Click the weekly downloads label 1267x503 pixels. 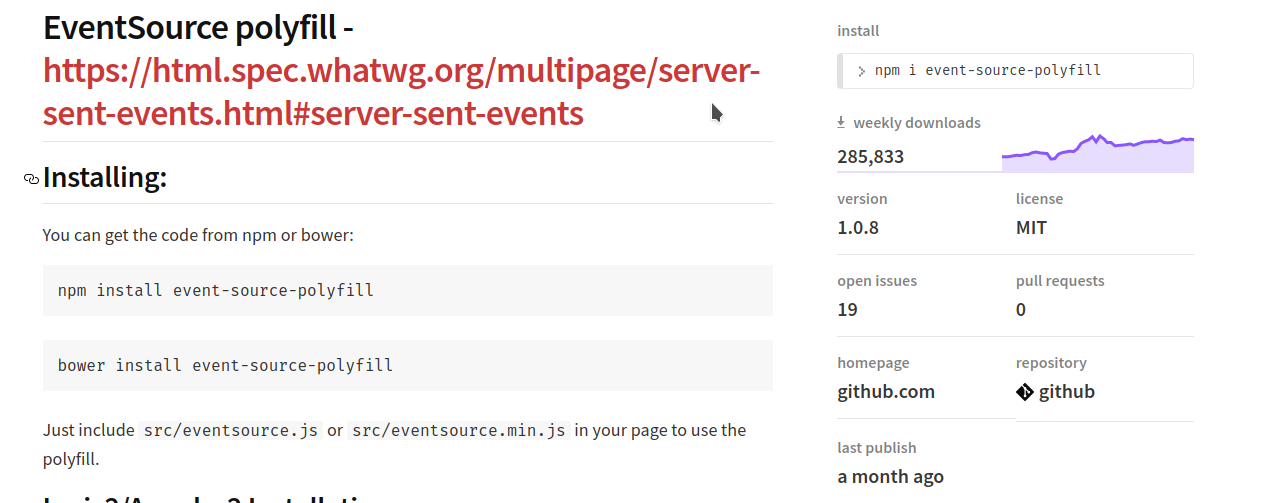coord(917,123)
